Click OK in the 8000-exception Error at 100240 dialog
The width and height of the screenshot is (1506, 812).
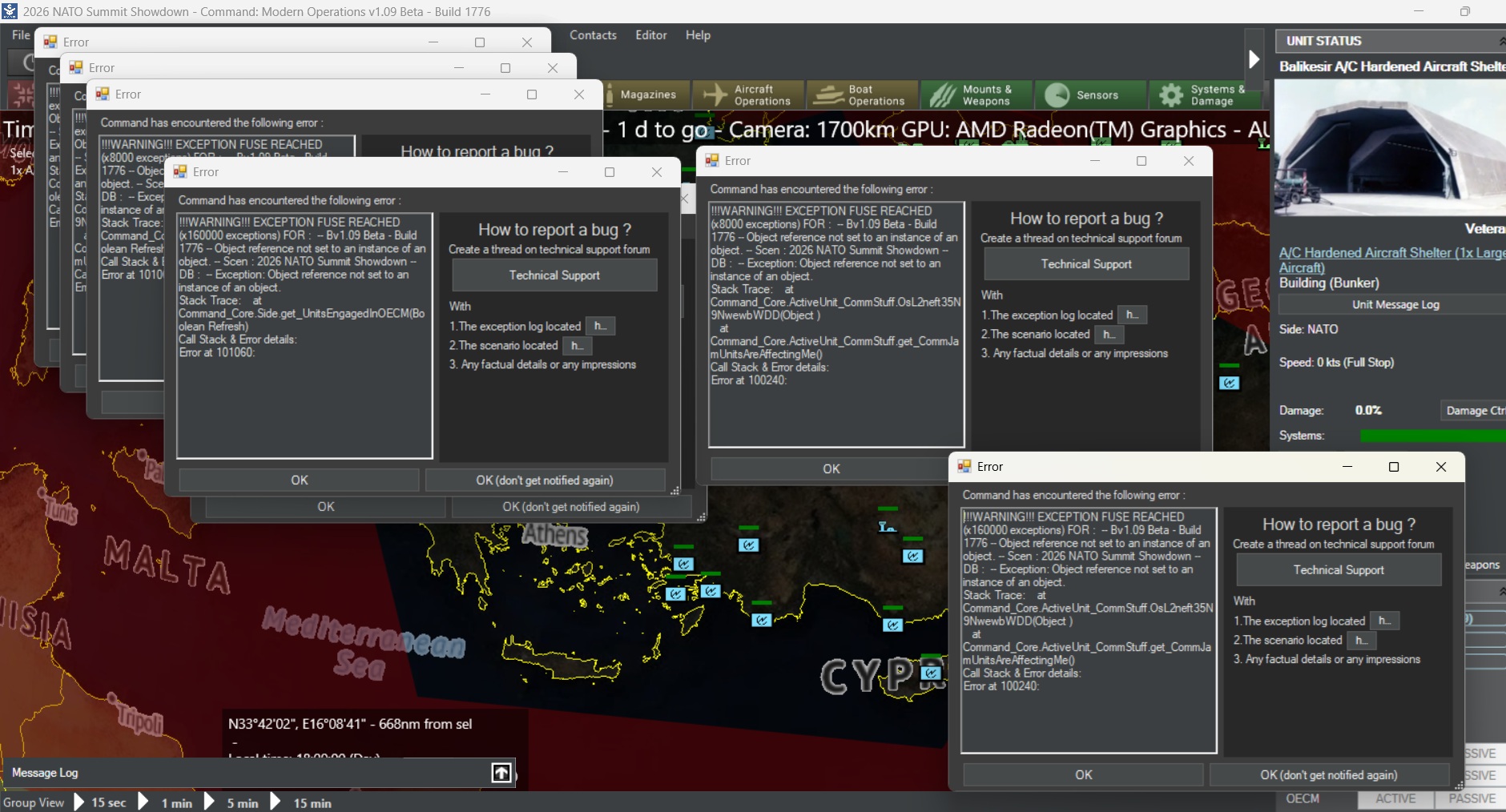tap(832, 469)
